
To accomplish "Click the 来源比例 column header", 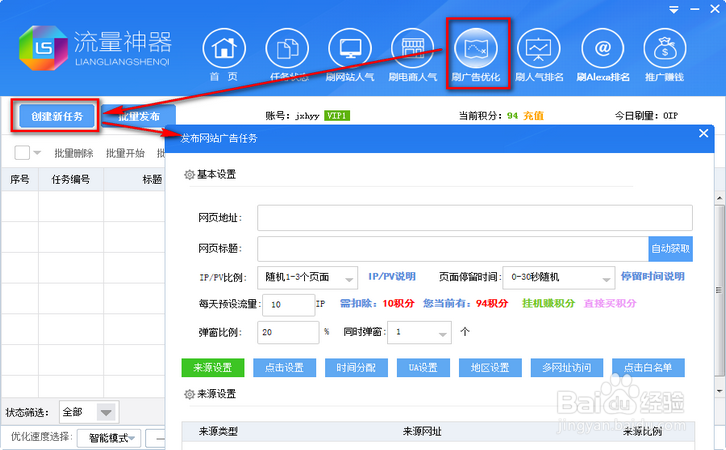I will (642, 431).
